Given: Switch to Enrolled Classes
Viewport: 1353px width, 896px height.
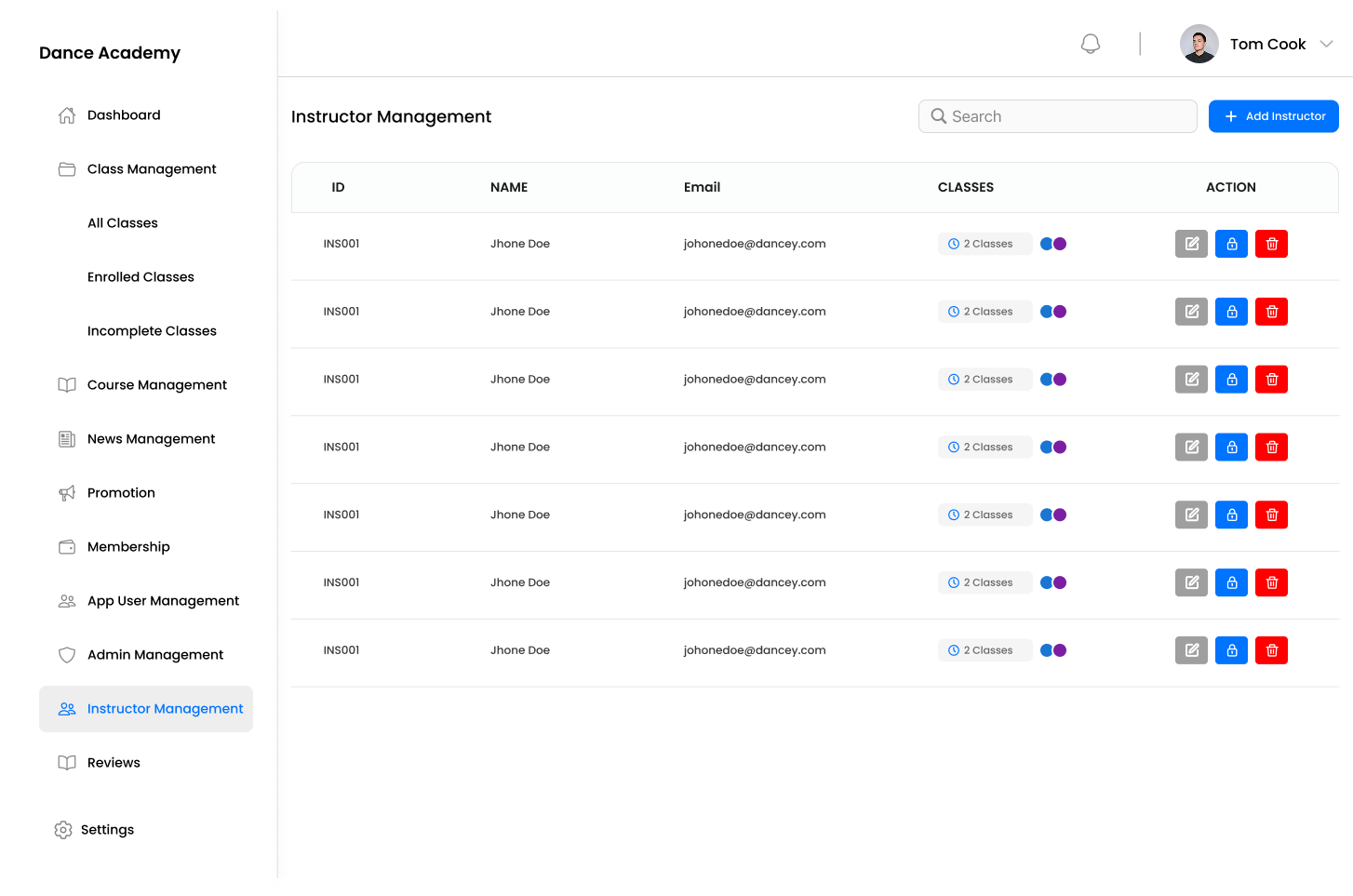Looking at the screenshot, I should tap(141, 276).
